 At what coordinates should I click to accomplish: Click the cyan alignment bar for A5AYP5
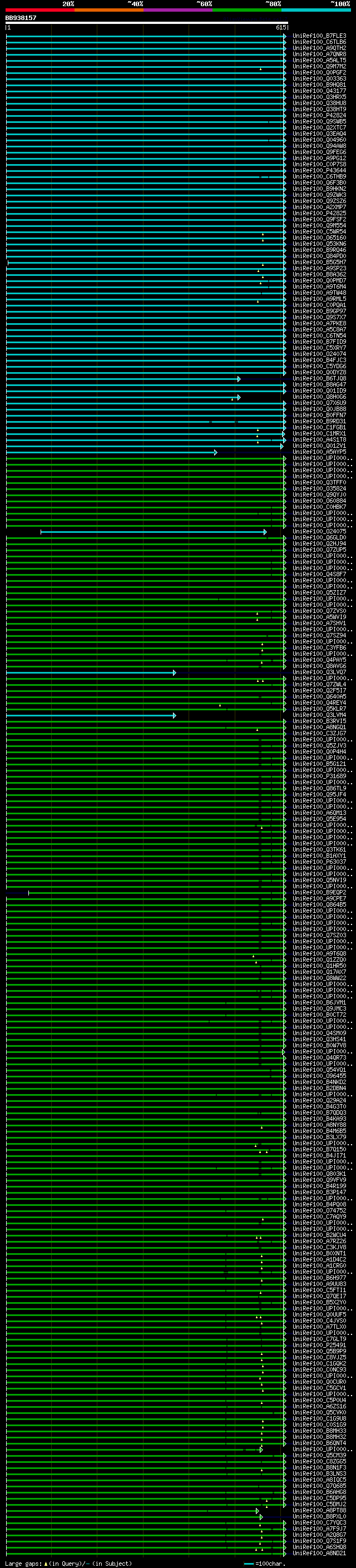[x=111, y=452]
